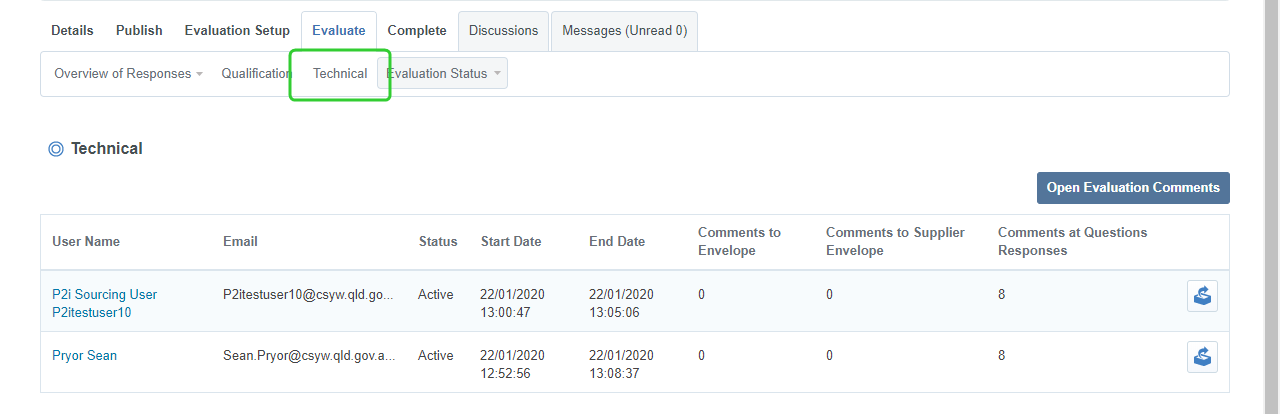
Task: Open comments icon for P2i Sourcing User row
Action: (1202, 296)
